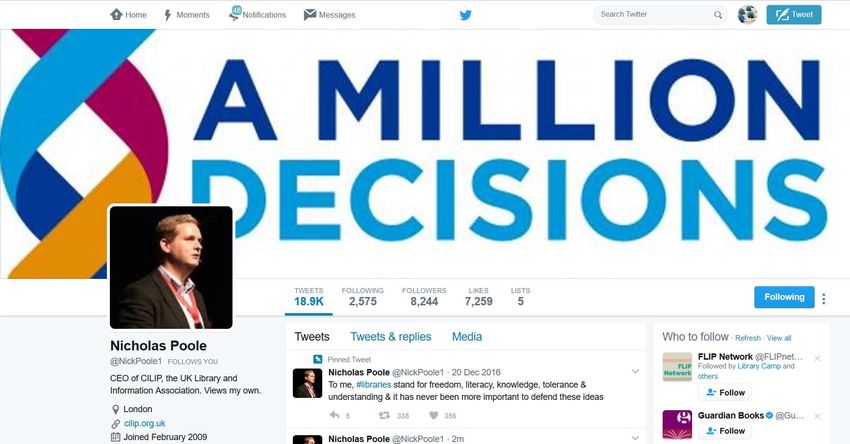Like the pinned tweet heart

coord(433,415)
